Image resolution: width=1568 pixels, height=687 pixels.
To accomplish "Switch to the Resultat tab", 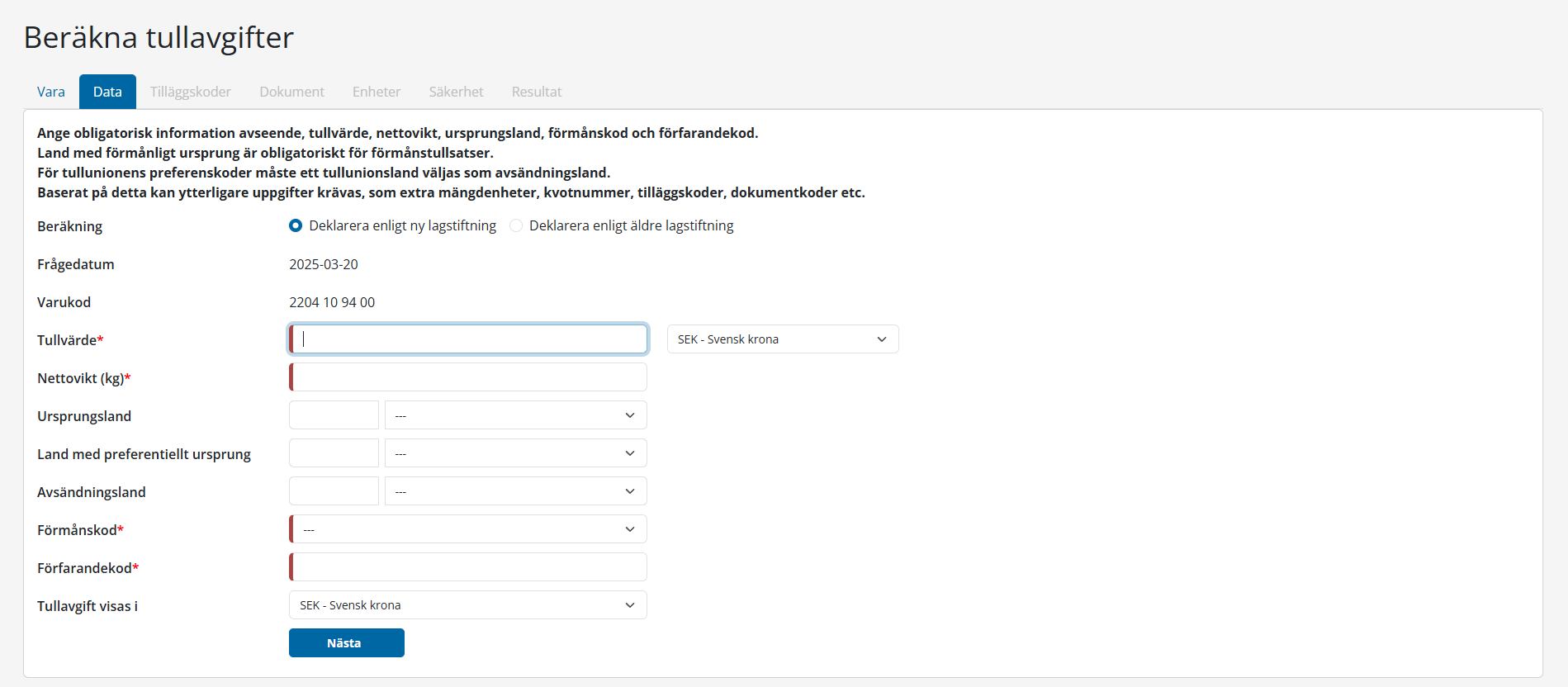I will [537, 92].
